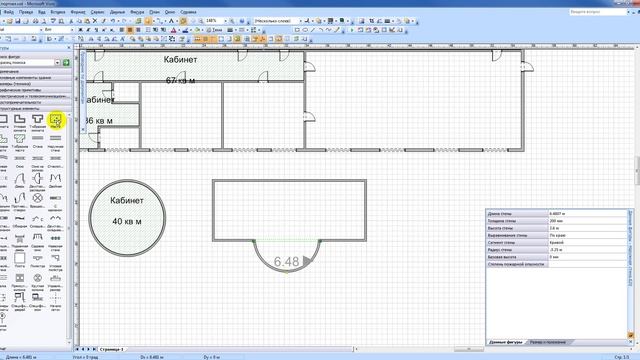Open the font size dropdown
This screenshot has width=640, height=360.
[72, 30]
